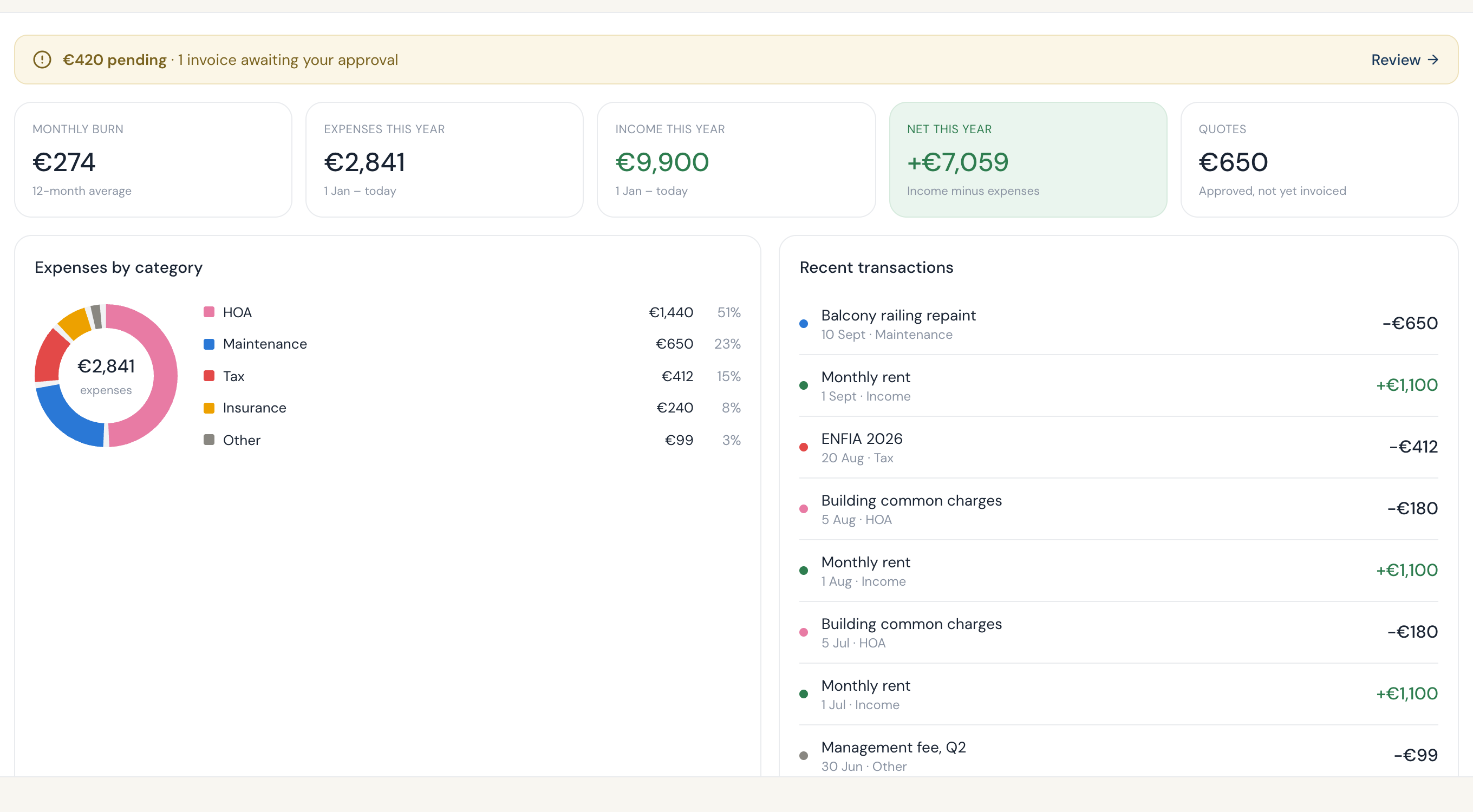Click the €240 Insurance amount
Screen dimensions: 1473x812
click(674, 408)
